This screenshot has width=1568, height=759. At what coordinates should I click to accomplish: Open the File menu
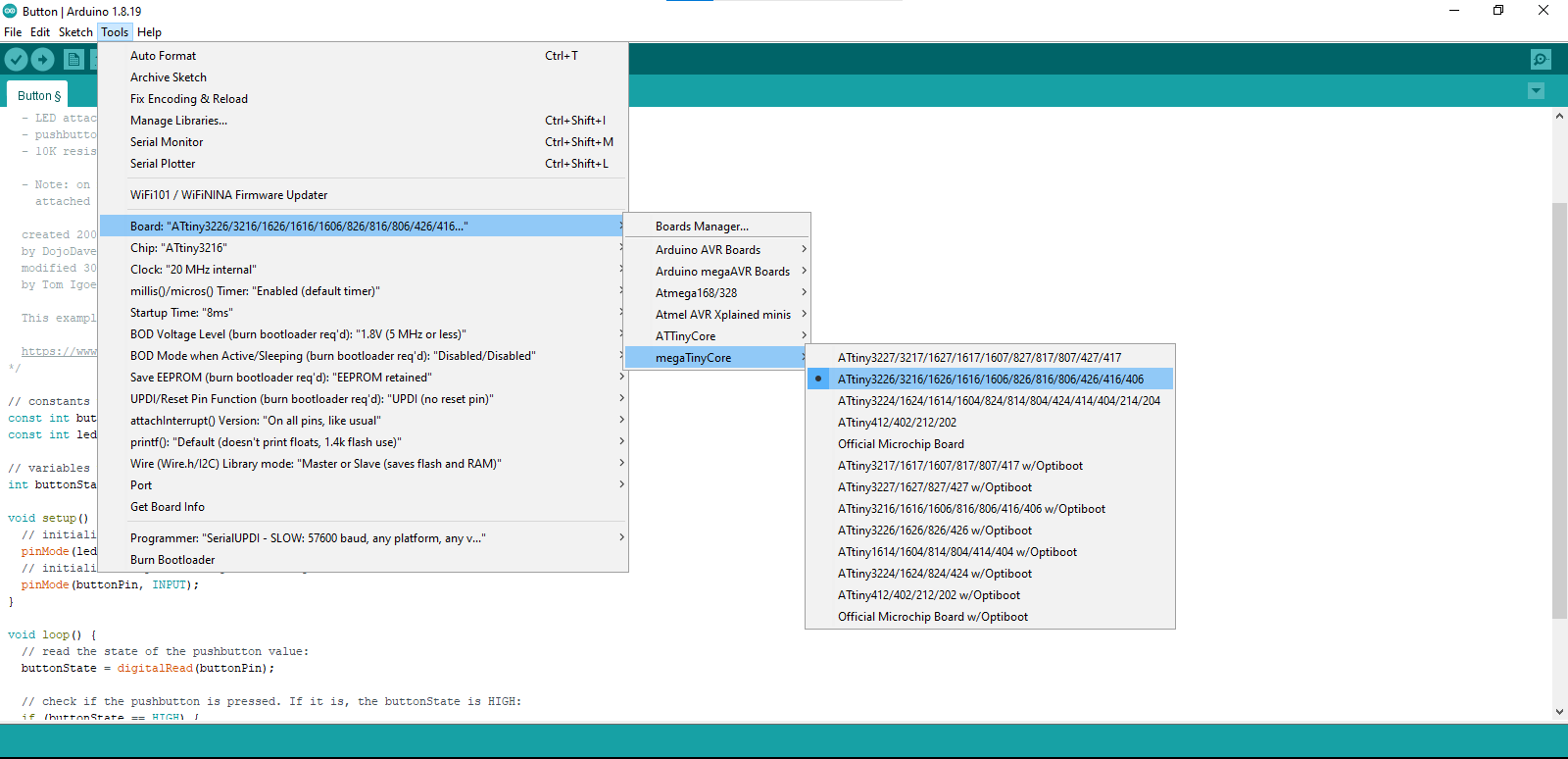click(x=13, y=32)
